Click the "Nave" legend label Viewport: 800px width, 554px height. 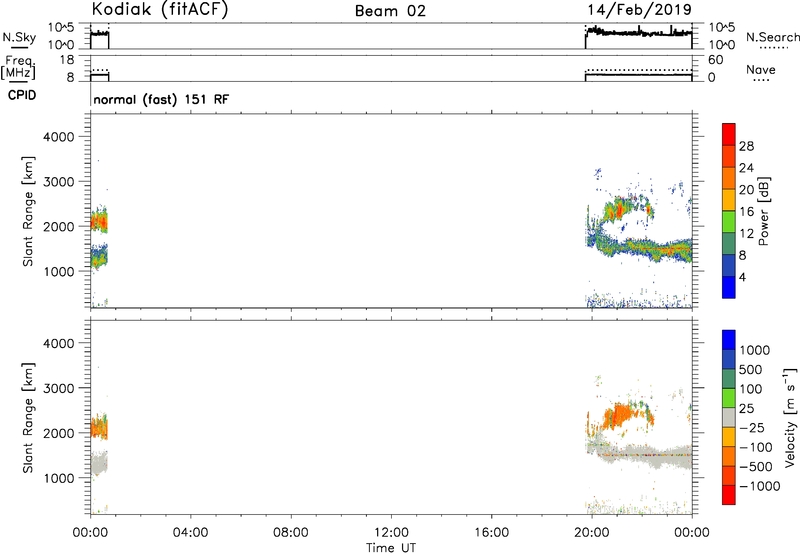pyautogui.click(x=761, y=69)
